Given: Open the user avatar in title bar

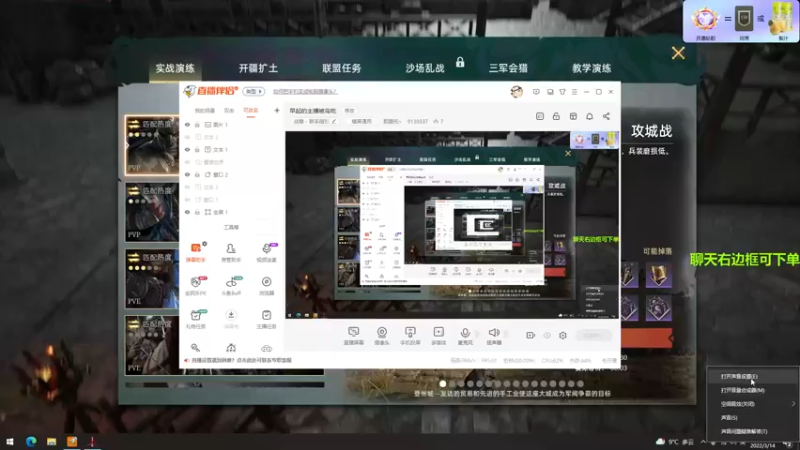Looking at the screenshot, I should click(516, 92).
